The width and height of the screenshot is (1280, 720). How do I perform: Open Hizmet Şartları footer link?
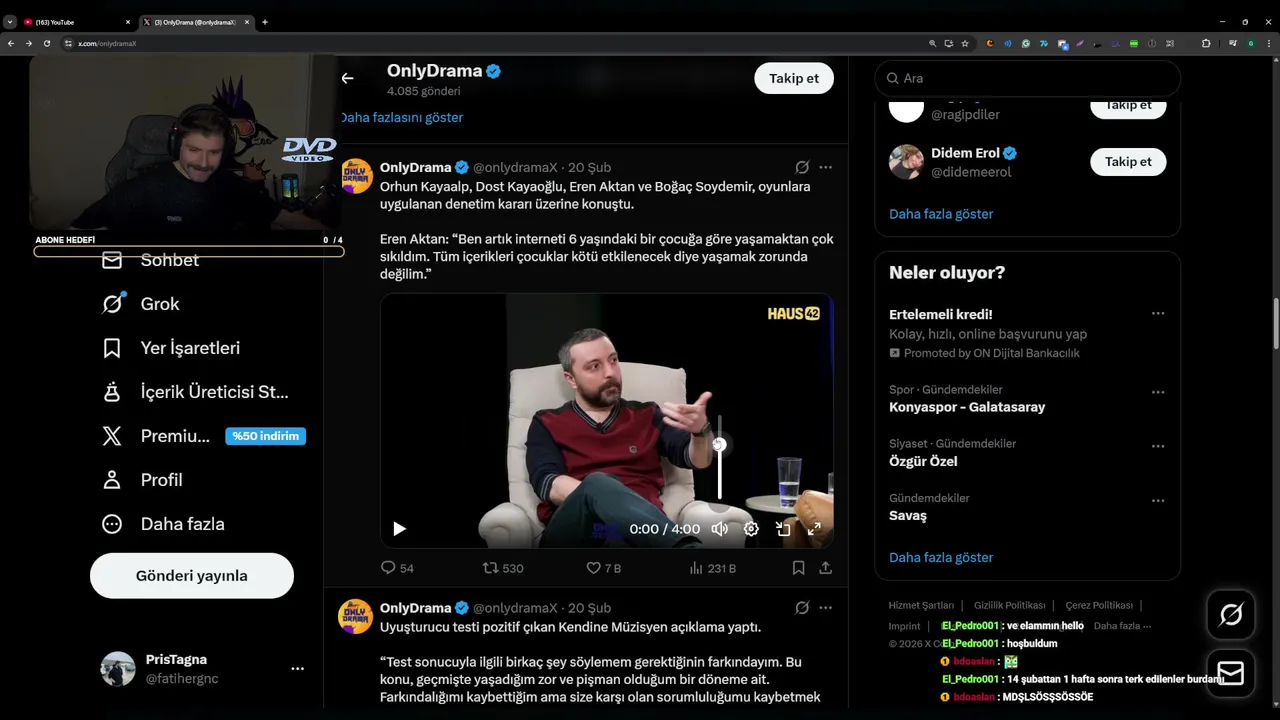[x=921, y=605]
